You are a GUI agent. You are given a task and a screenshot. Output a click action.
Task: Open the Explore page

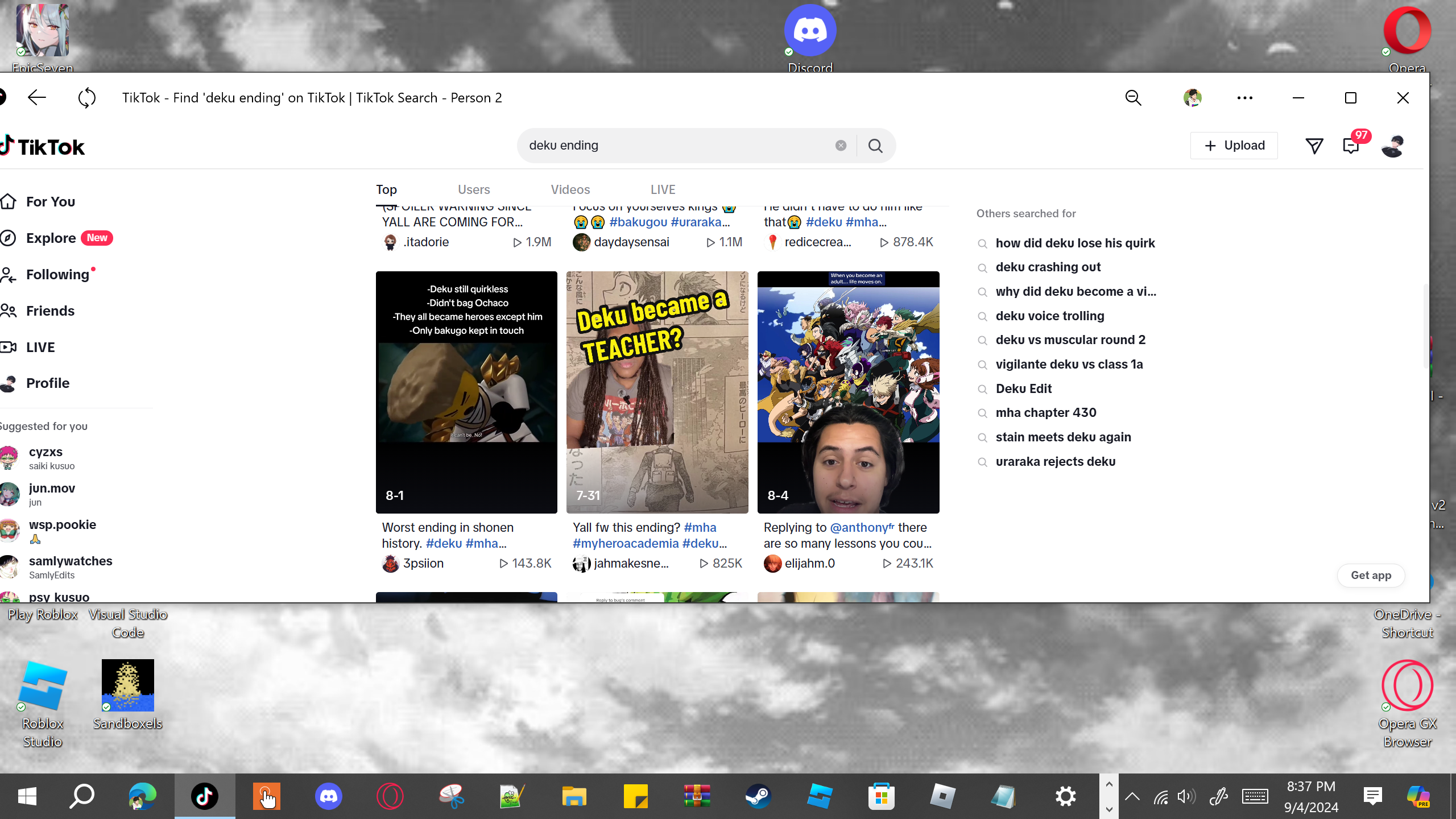(x=51, y=238)
